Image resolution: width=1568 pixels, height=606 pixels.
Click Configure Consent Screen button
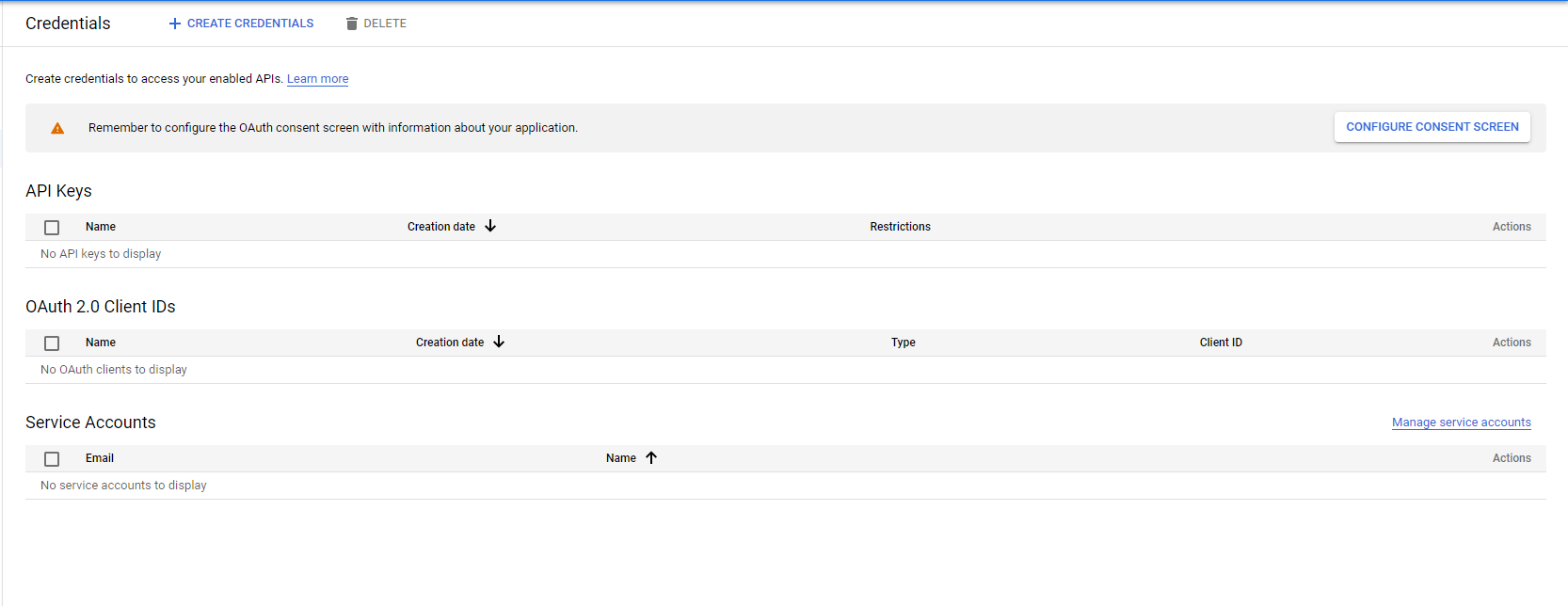pyautogui.click(x=1432, y=127)
